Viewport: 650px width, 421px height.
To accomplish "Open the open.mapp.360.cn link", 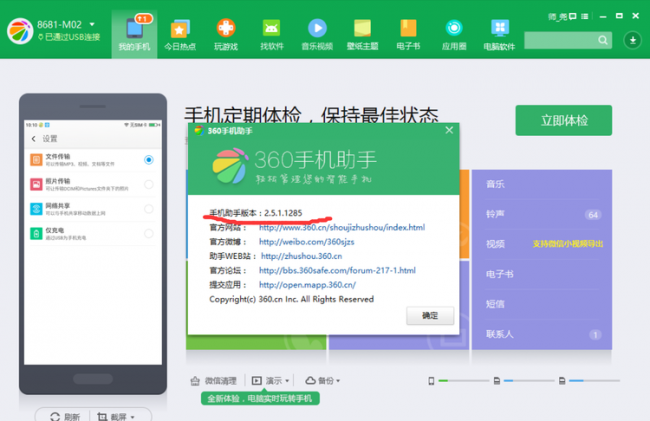I will pos(307,285).
